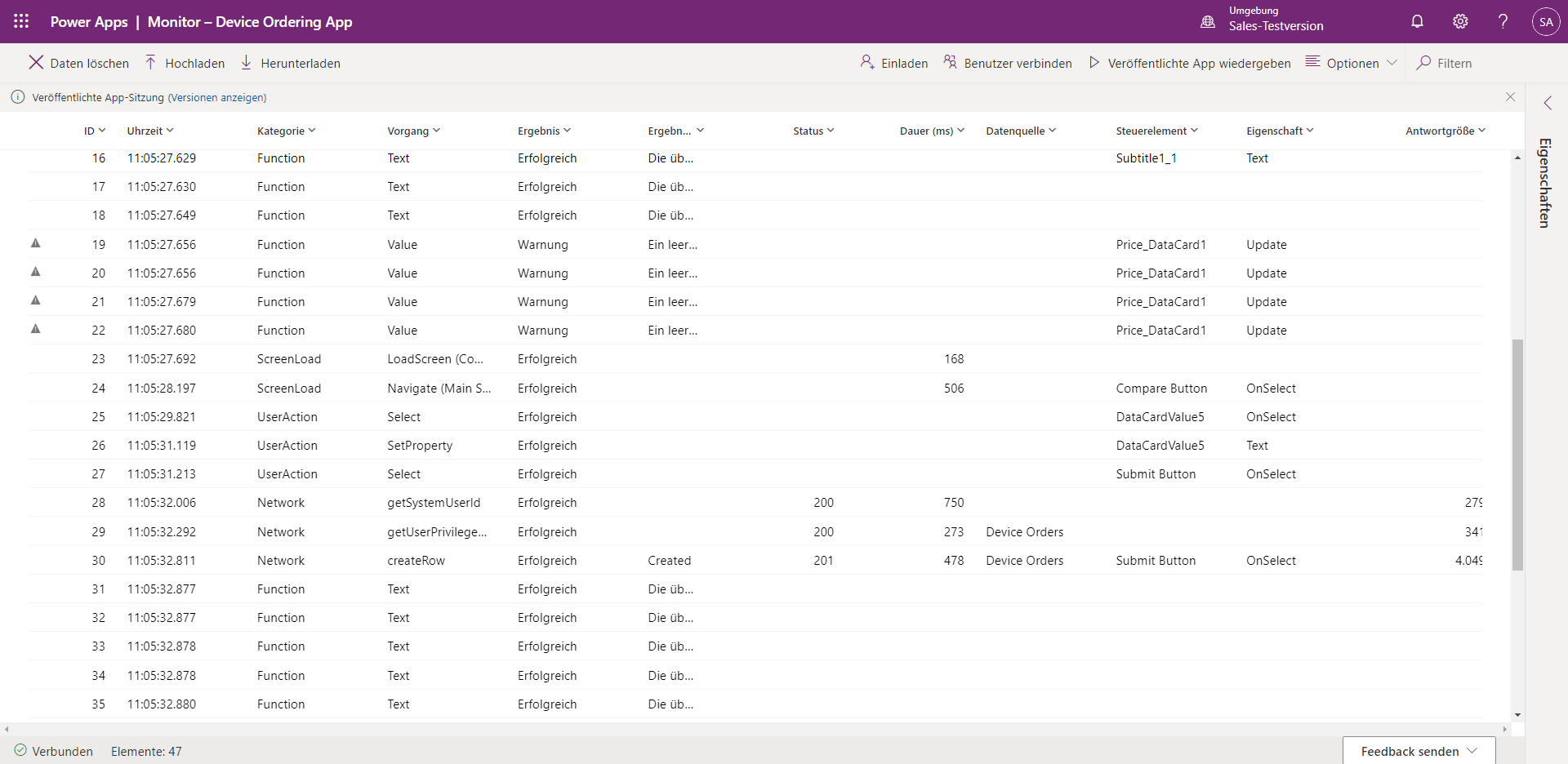Dismiss the published app session banner
This screenshot has height=764, width=1568.
1510,97
